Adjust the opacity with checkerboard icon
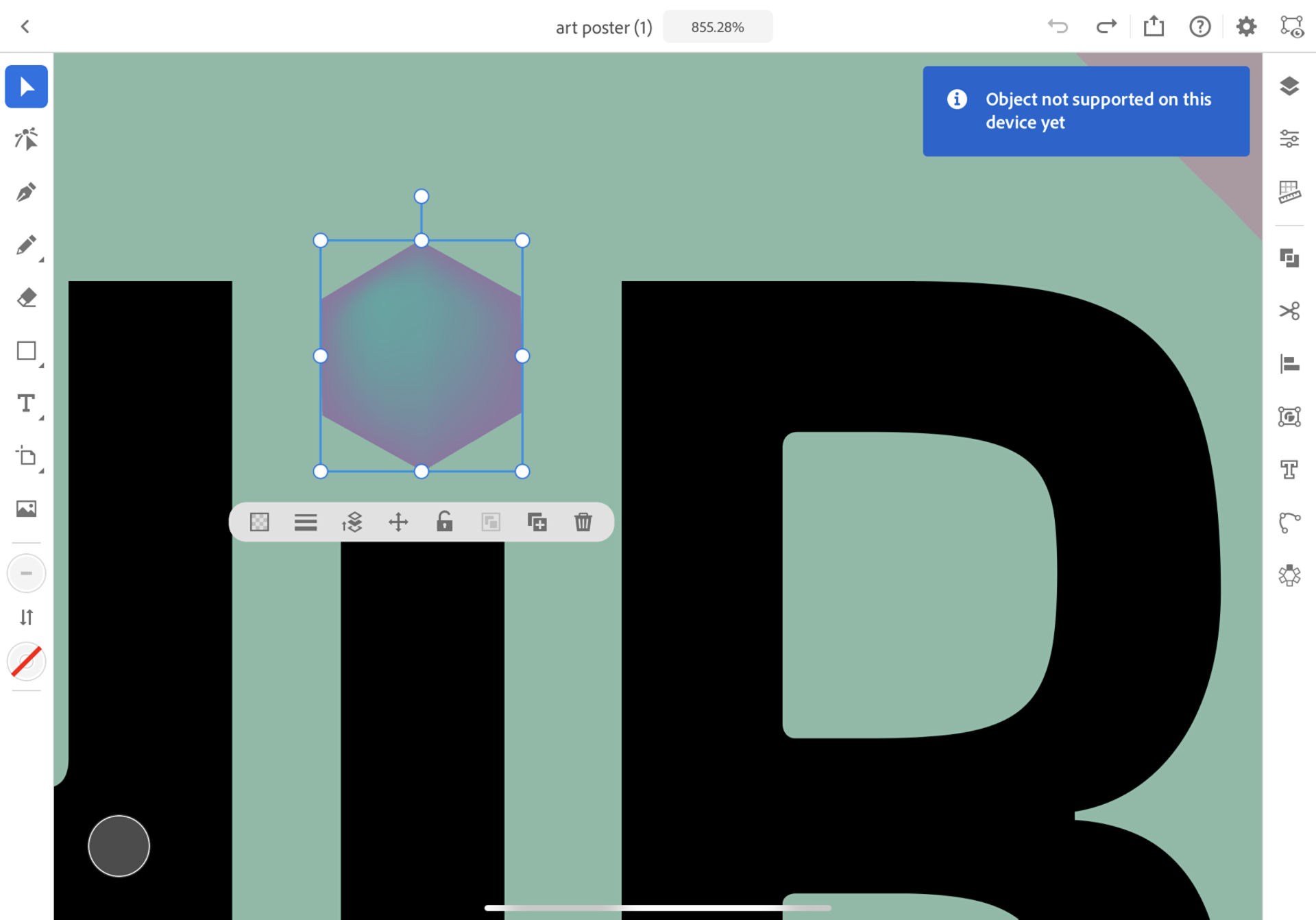1316x920 pixels. 260,522
